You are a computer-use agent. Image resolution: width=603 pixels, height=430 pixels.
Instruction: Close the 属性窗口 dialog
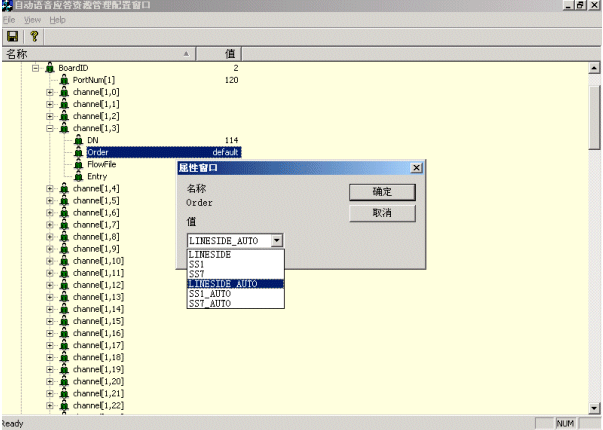[x=415, y=168]
